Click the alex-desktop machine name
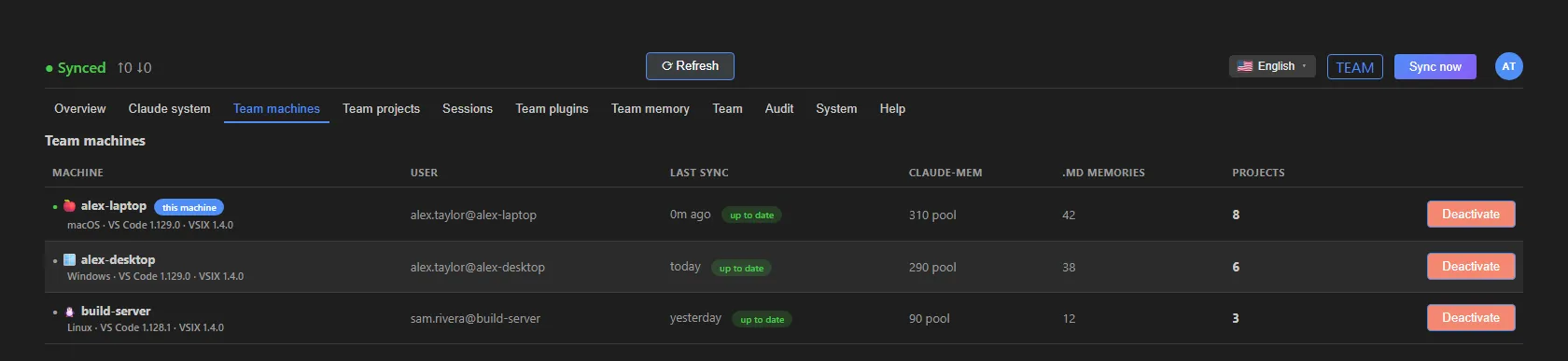 tap(119, 259)
